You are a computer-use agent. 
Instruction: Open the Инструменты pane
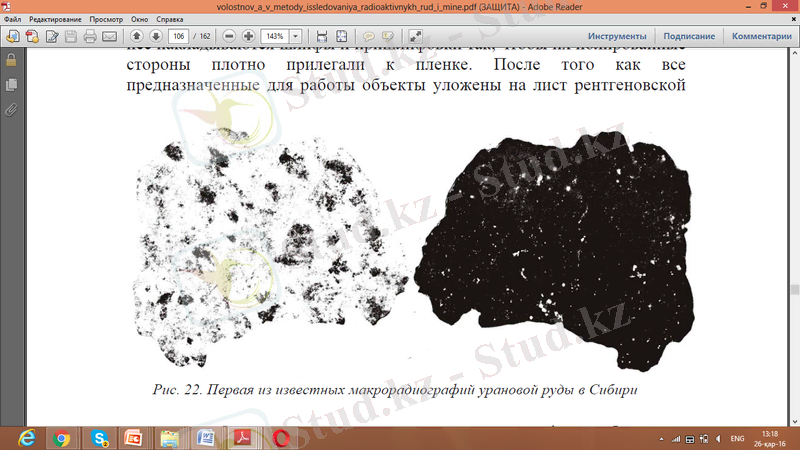point(617,36)
